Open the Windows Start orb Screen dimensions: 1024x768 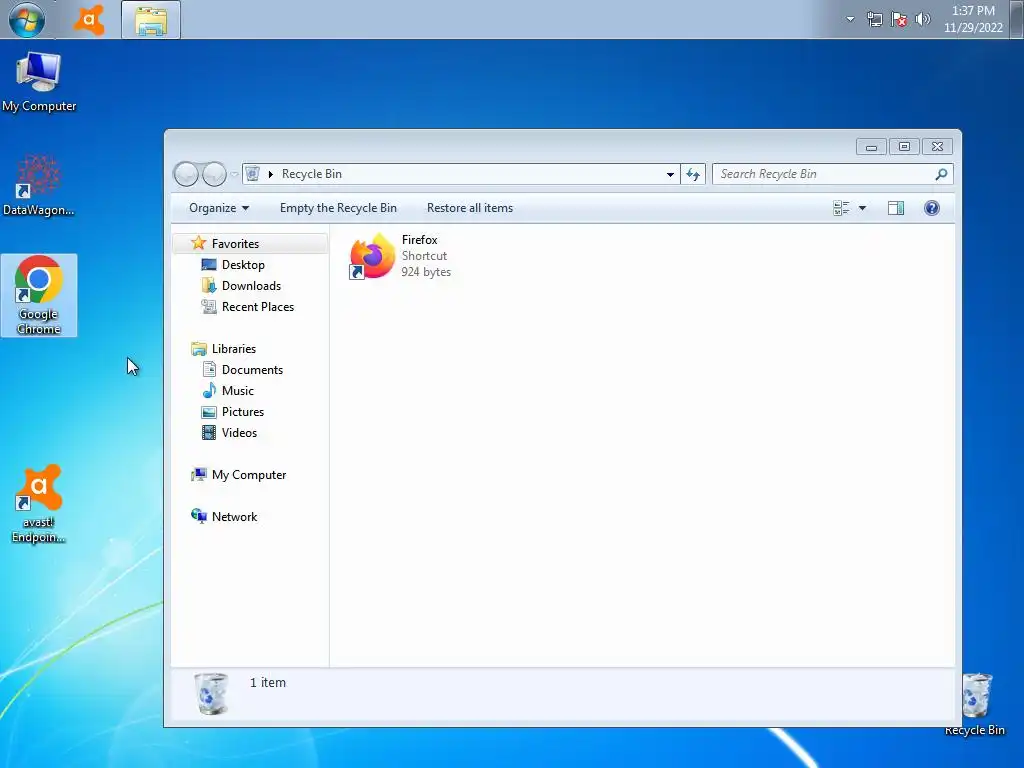(x=27, y=19)
